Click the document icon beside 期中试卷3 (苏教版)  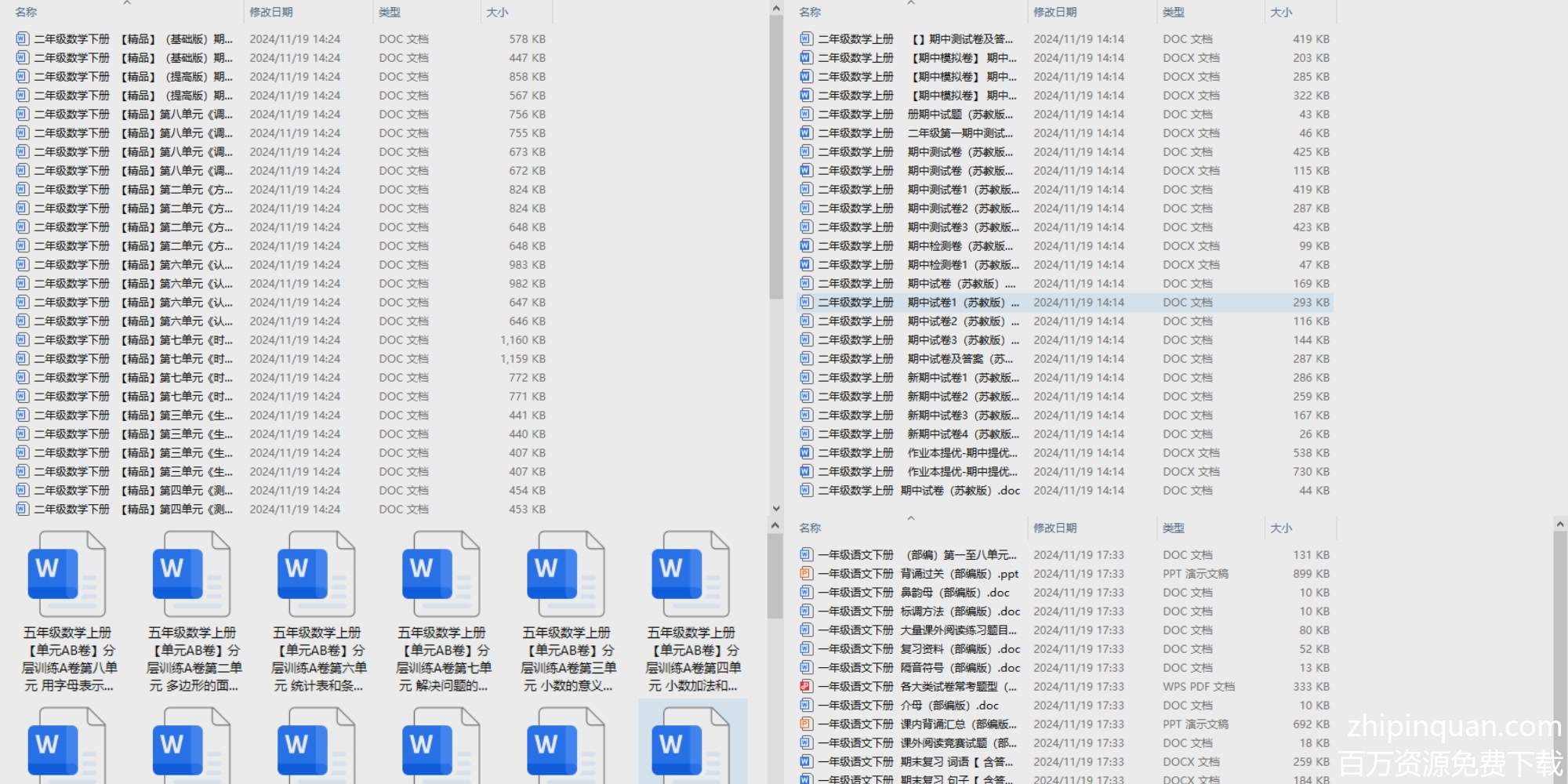806,340
